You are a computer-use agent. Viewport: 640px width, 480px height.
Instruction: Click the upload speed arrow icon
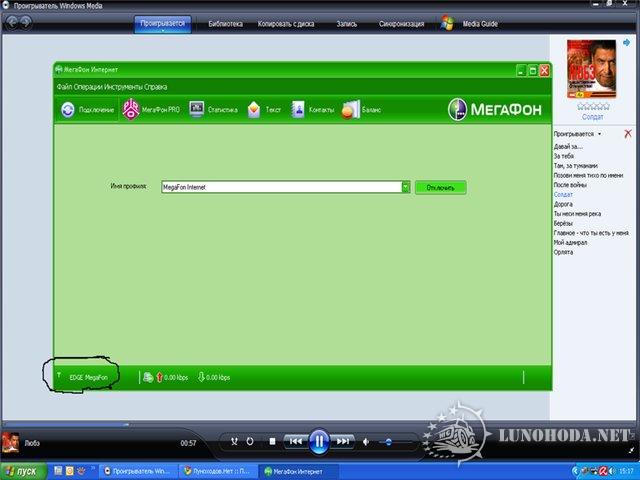[x=159, y=377]
